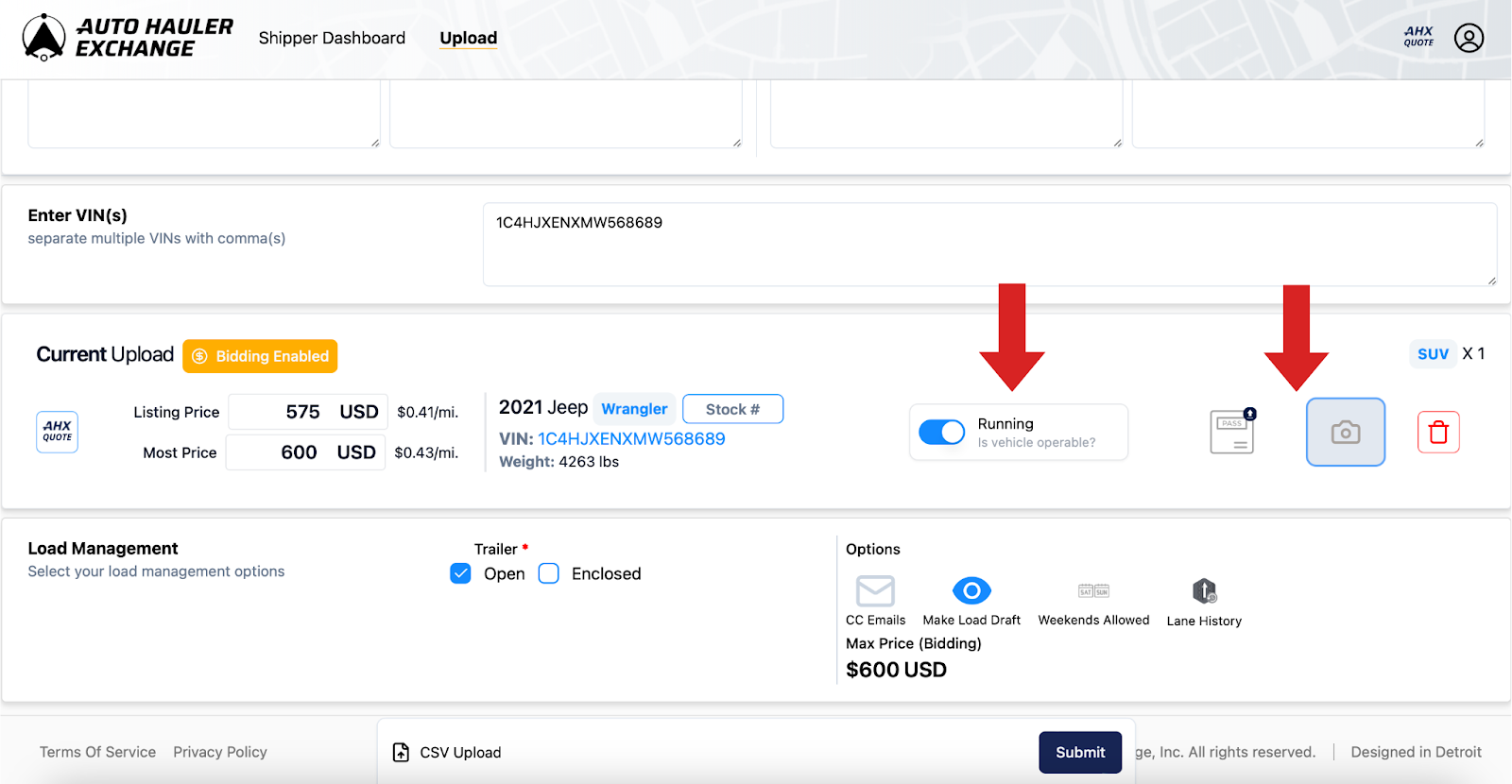Viewport: 1512px width, 784px height.
Task: Click the Most Price field showing 600
Action: click(305, 452)
